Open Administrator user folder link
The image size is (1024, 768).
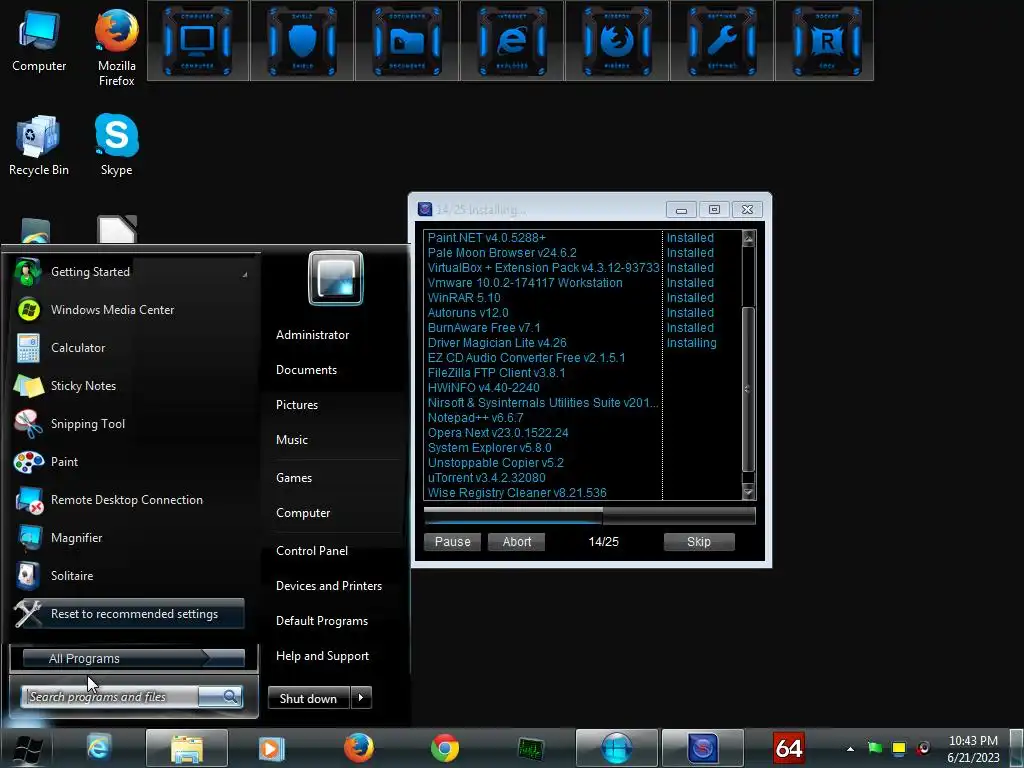pos(312,334)
